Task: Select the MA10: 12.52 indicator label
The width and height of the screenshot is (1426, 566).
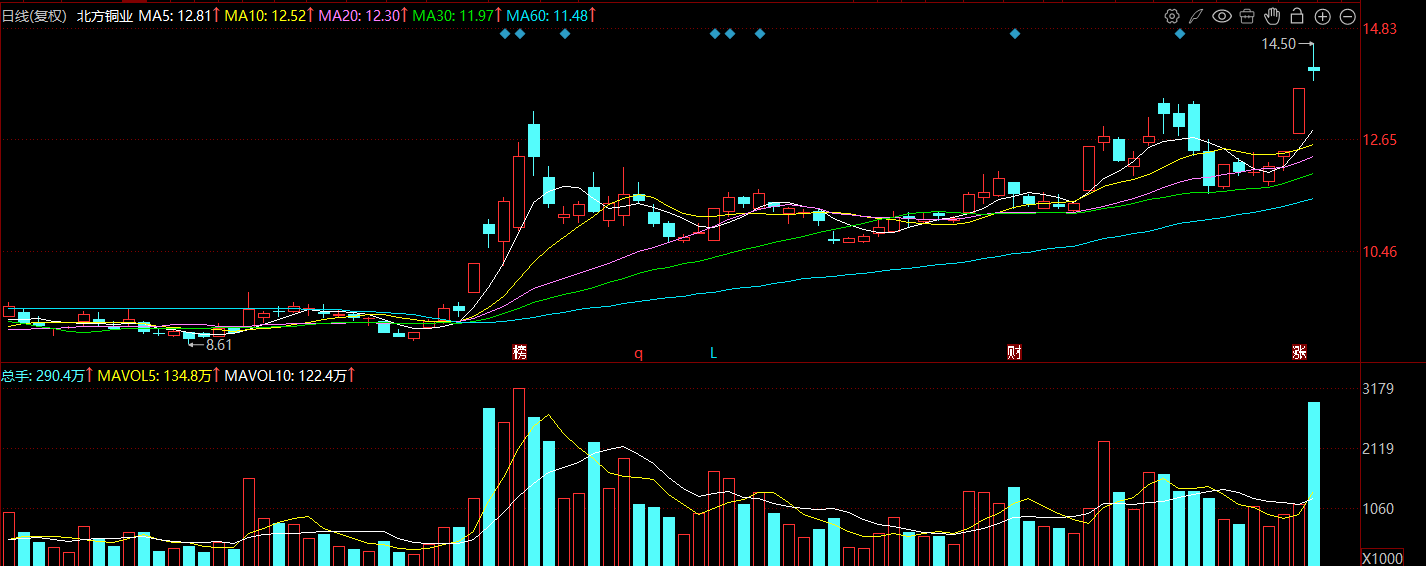Action: (x=269, y=16)
